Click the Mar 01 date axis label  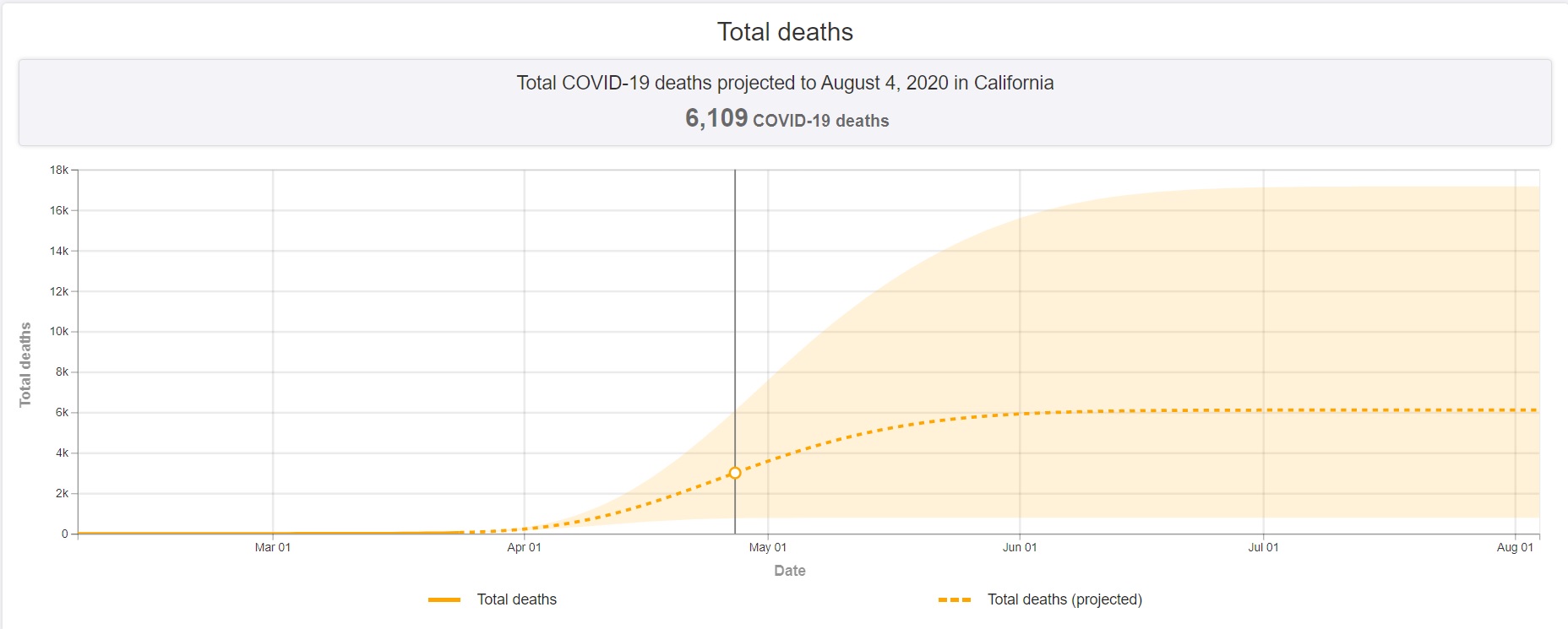point(273,547)
